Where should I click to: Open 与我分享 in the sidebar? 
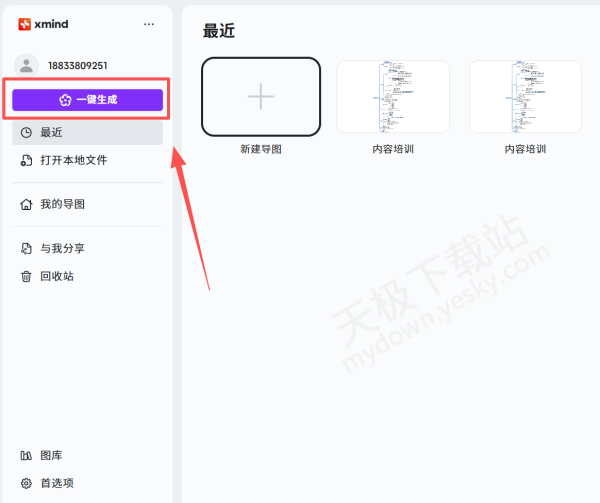(63, 248)
